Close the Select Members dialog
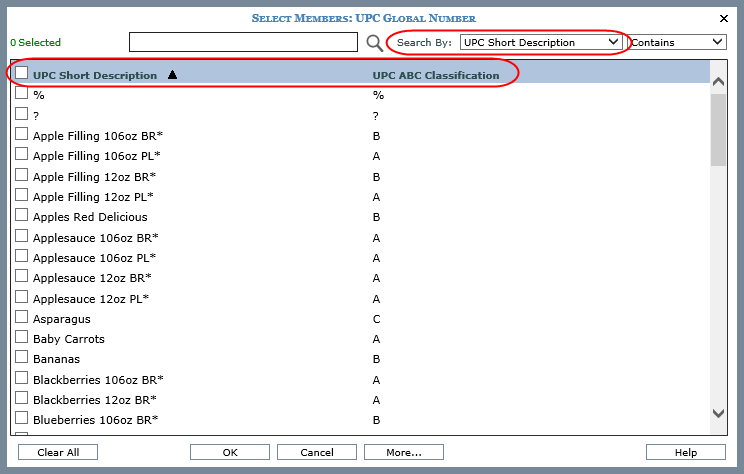 click(724, 18)
